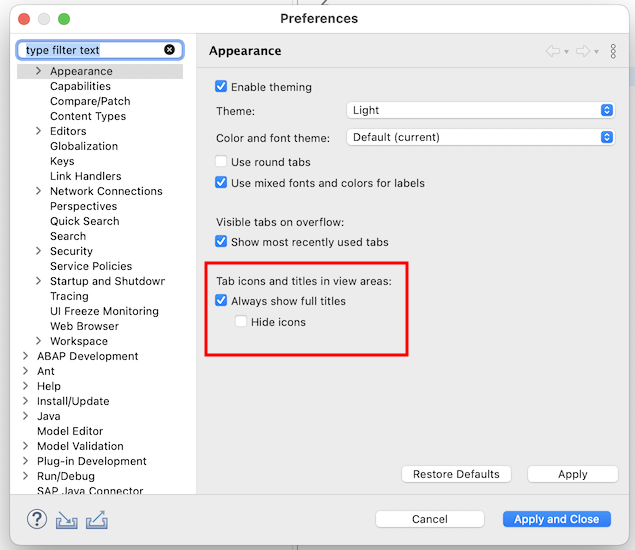The width and height of the screenshot is (635, 550).
Task: Click the Restore Defaults button
Action: click(x=456, y=474)
